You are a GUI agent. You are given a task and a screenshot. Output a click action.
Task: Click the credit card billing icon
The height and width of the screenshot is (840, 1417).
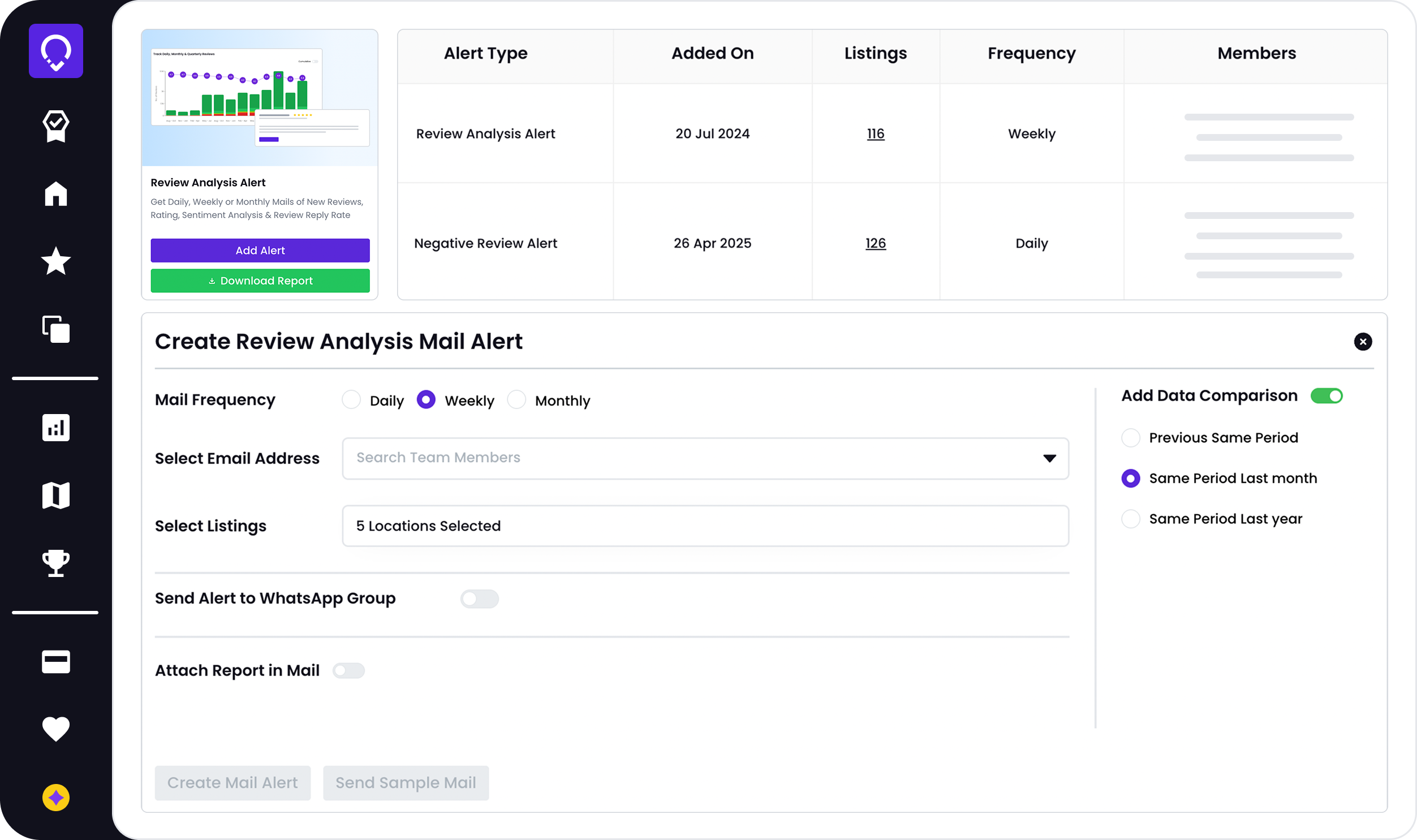tap(55, 661)
